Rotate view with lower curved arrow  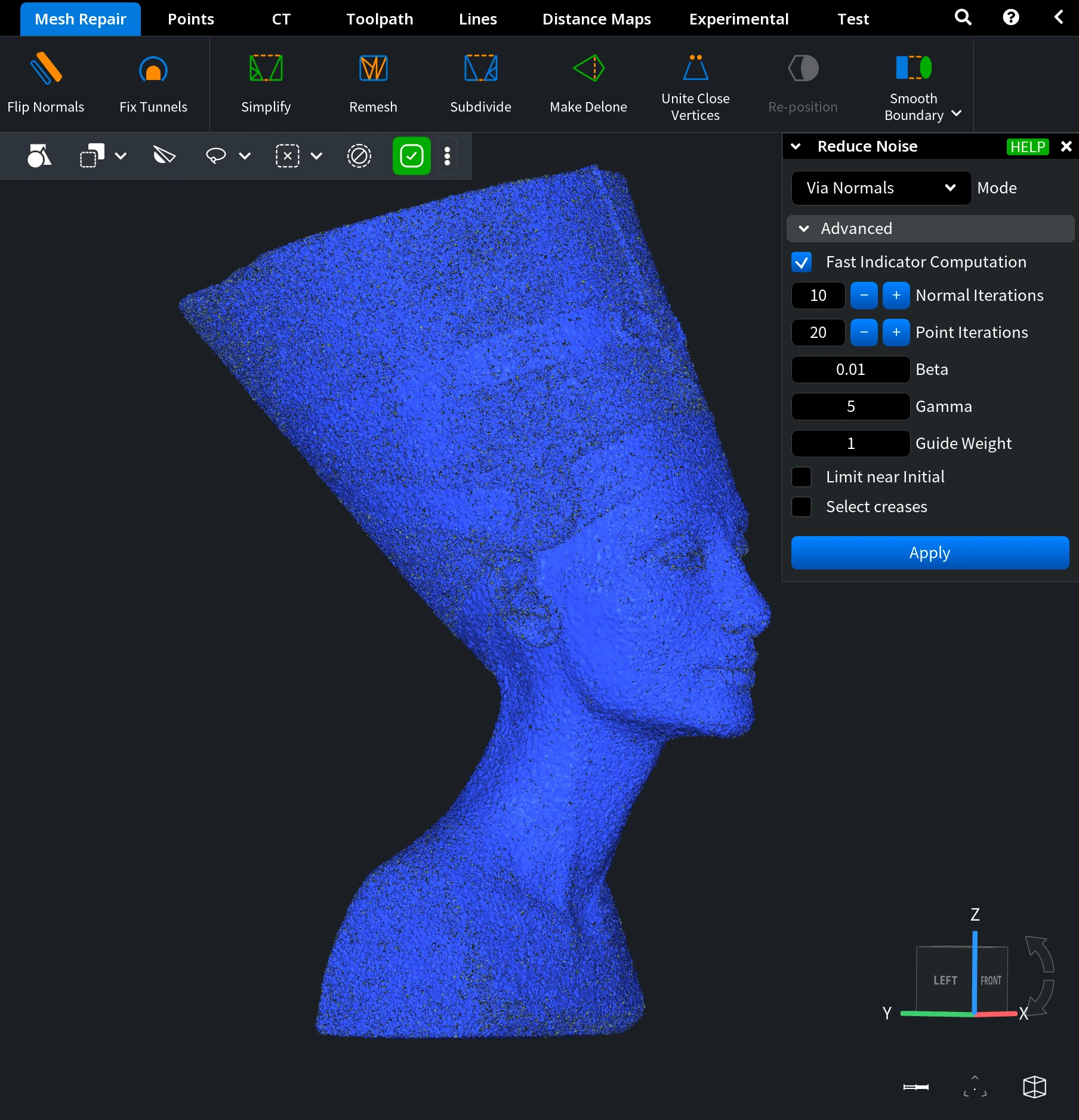tap(1041, 997)
